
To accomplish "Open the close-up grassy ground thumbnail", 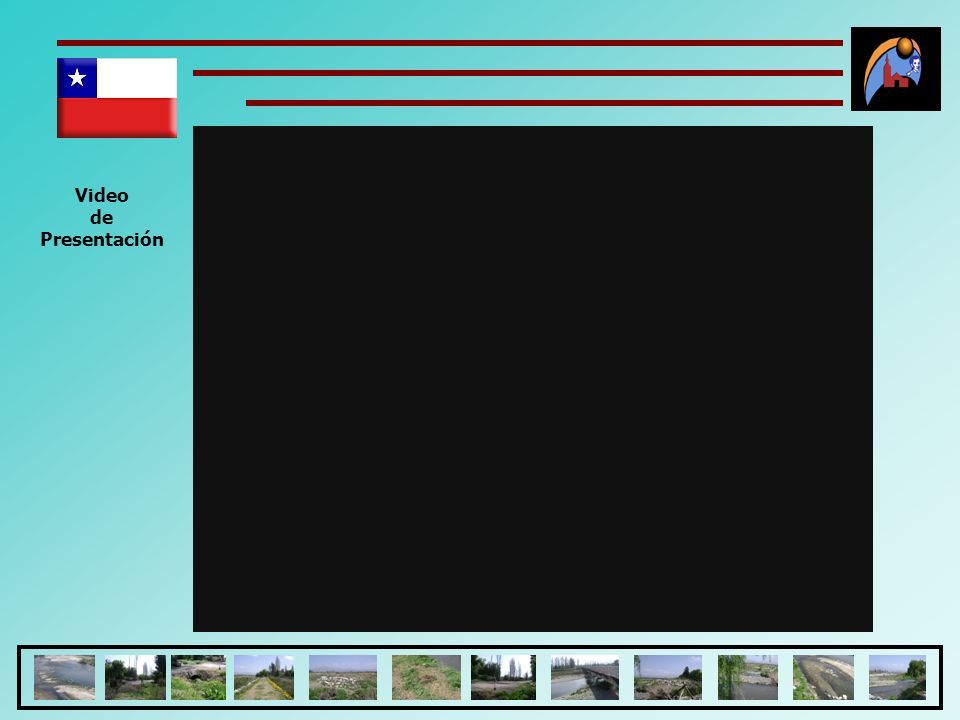I will click(426, 677).
